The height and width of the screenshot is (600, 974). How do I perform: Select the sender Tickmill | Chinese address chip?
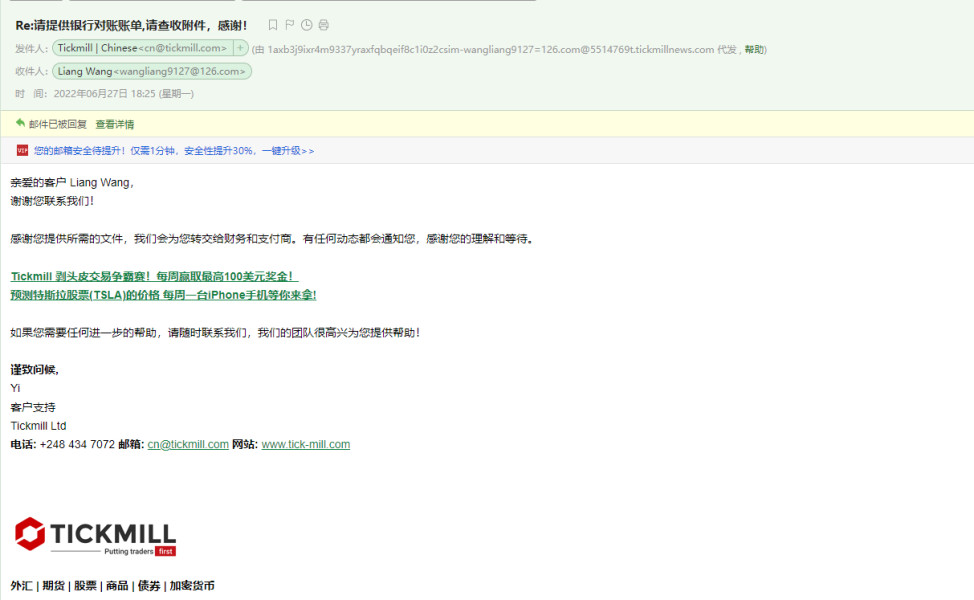[142, 48]
